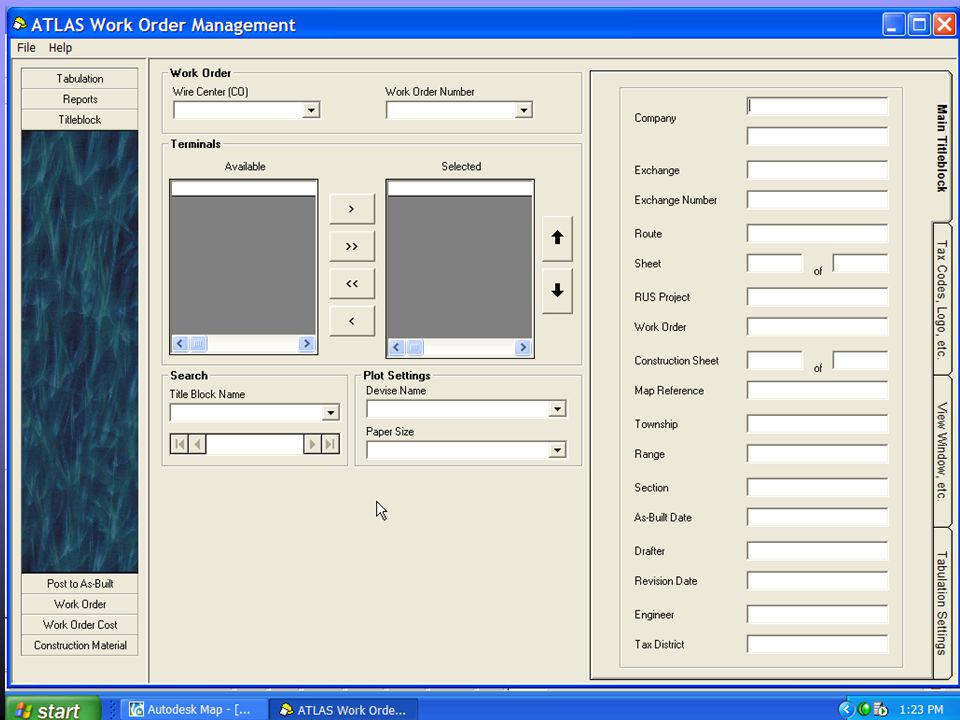Click first Construction Sheet field
This screenshot has height=720, width=960.
pyautogui.click(x=774, y=361)
